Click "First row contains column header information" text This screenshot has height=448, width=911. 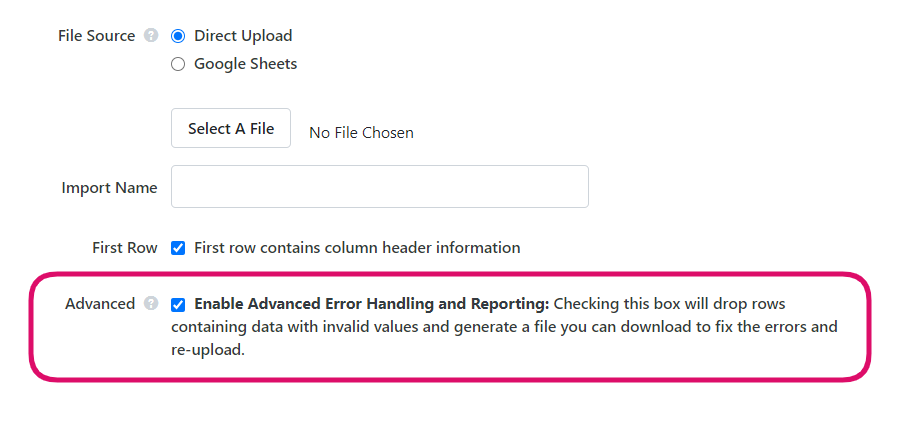(x=357, y=248)
